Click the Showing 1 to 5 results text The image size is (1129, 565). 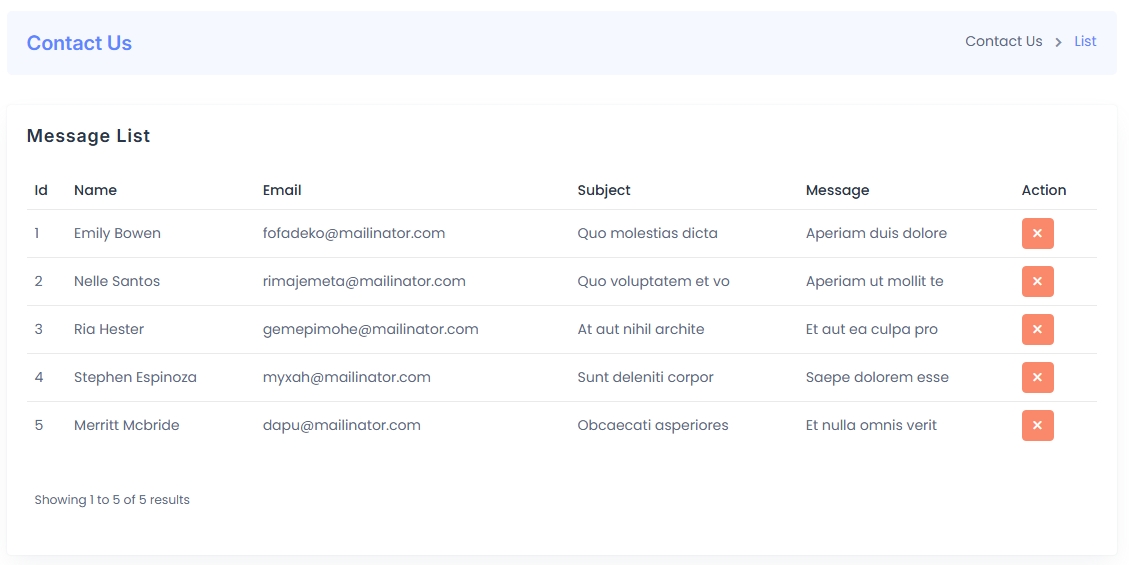[x=112, y=500]
